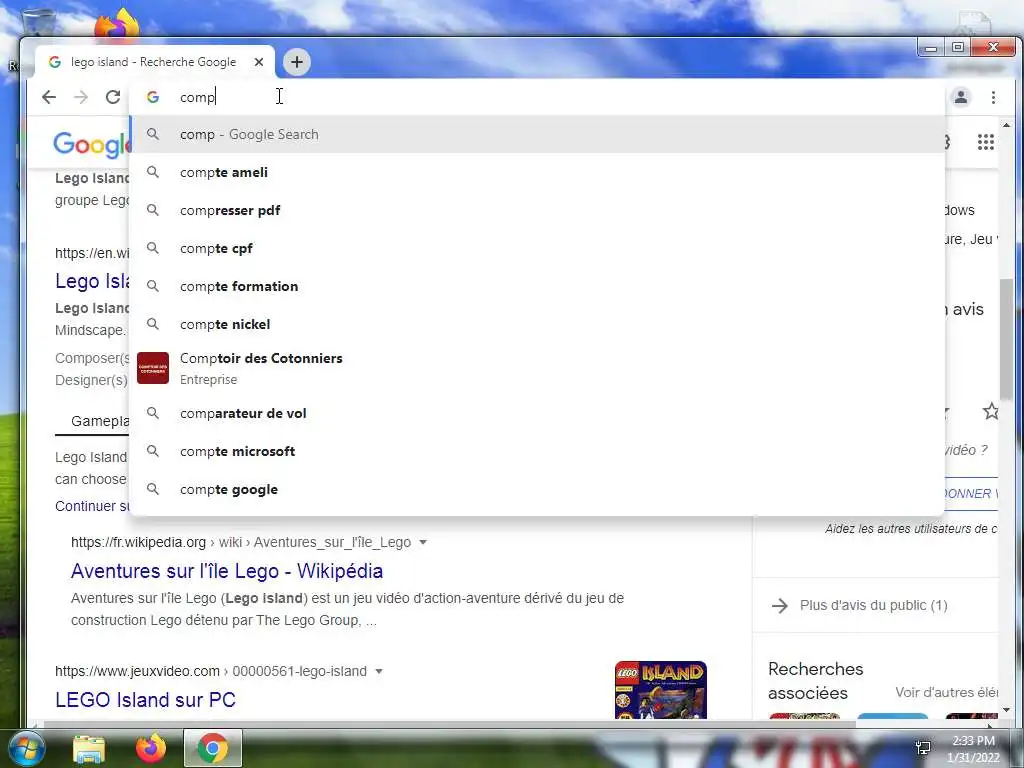Click the fr.wikipedia.org result URL text
Image resolution: width=1024 pixels, height=768 pixels.
[241, 543]
